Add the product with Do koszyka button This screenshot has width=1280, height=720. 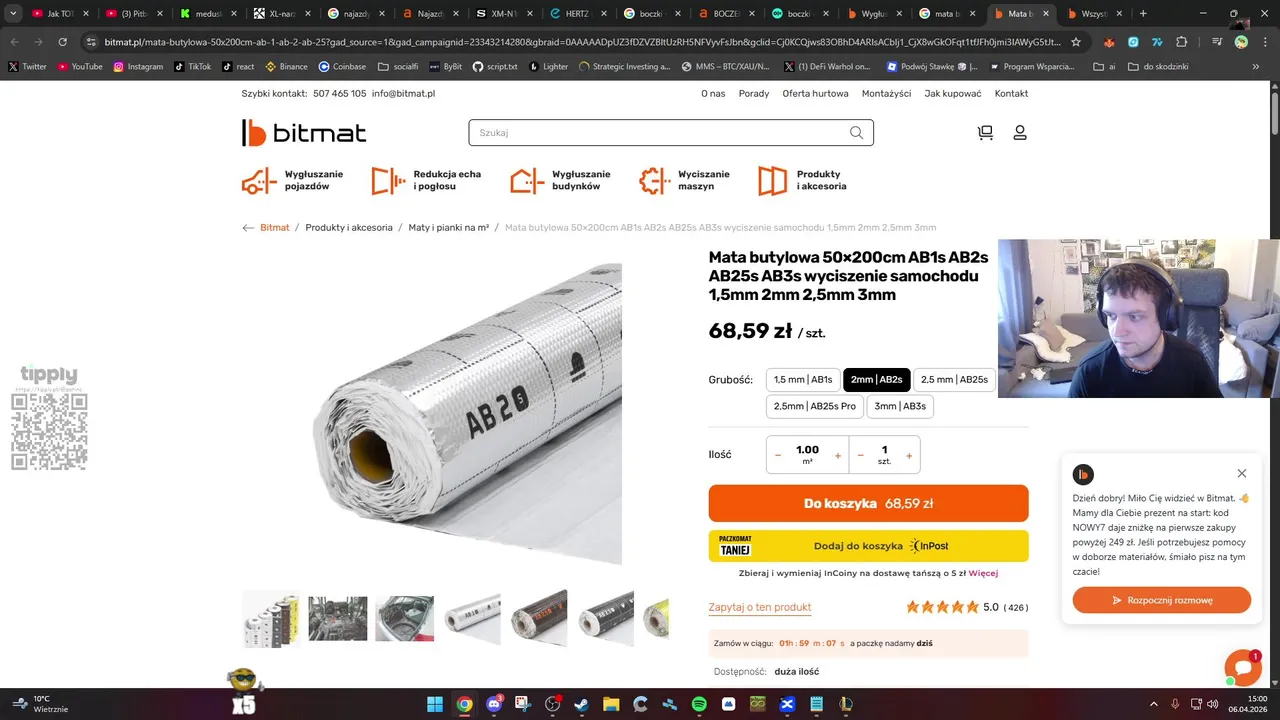click(x=868, y=503)
